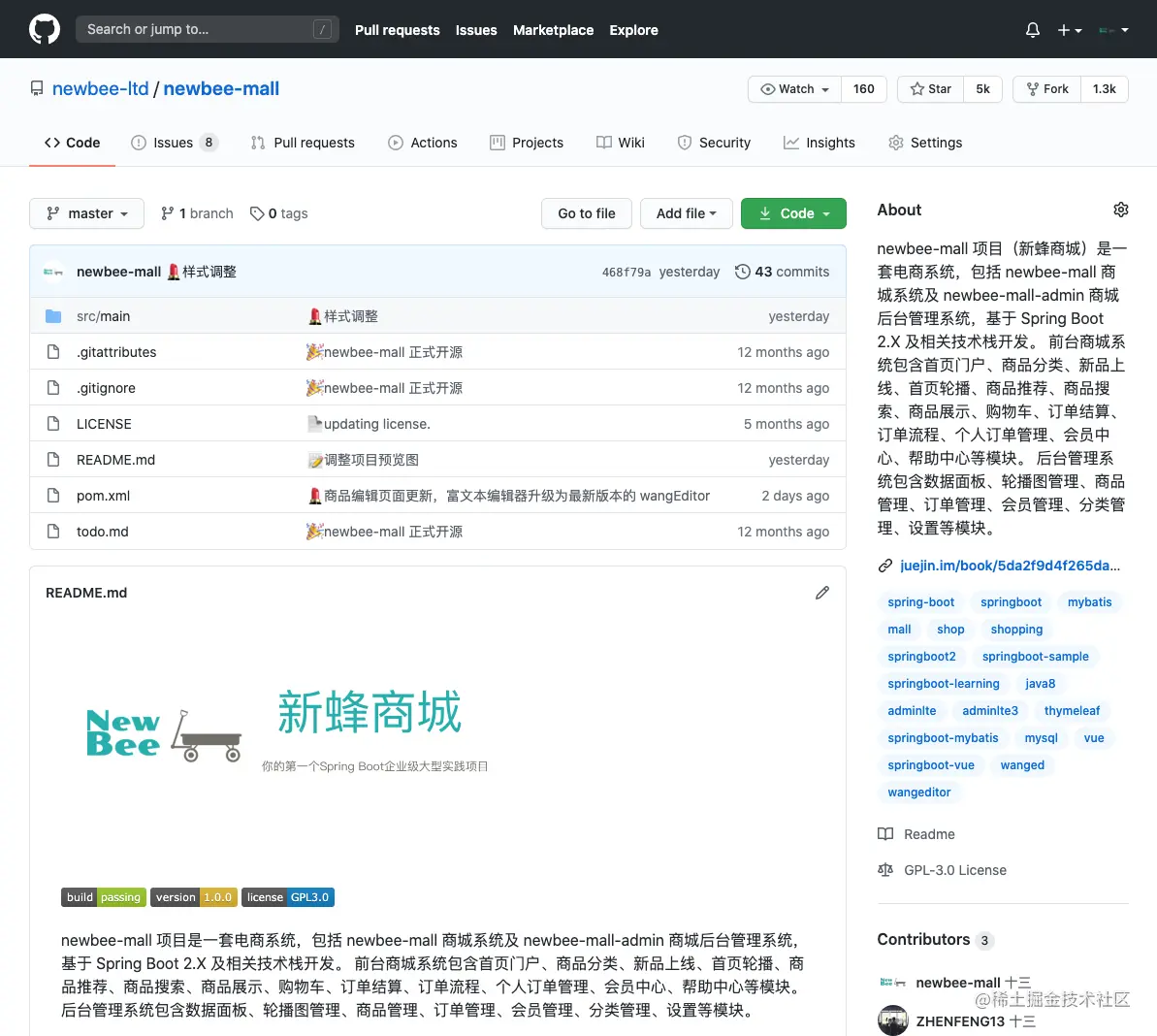Image resolution: width=1157 pixels, height=1036 pixels.
Task: Open the todo.md file
Action: [x=103, y=532]
